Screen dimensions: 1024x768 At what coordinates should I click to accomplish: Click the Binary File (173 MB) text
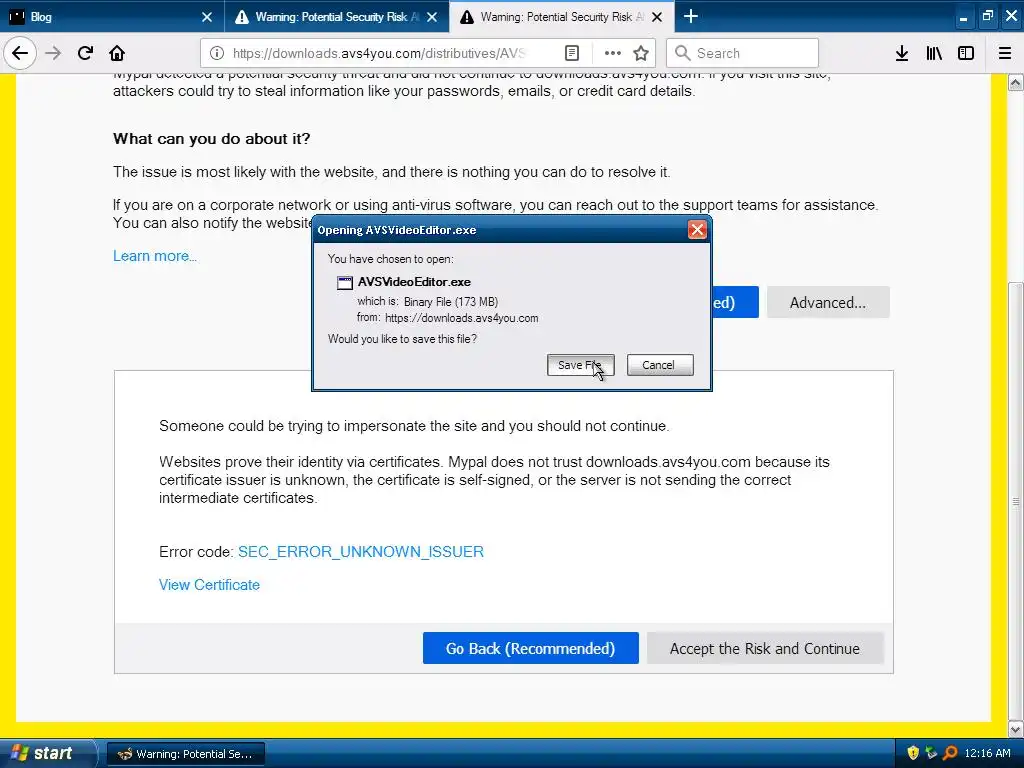(451, 302)
